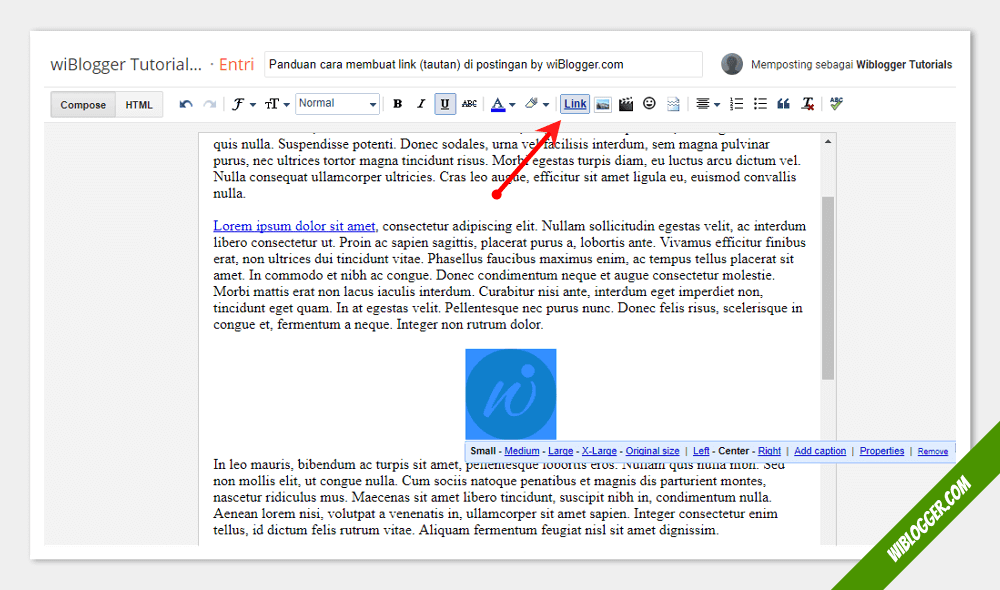Image resolution: width=1000 pixels, height=590 pixels.
Task: Open the font family picker
Action: [x=244, y=104]
